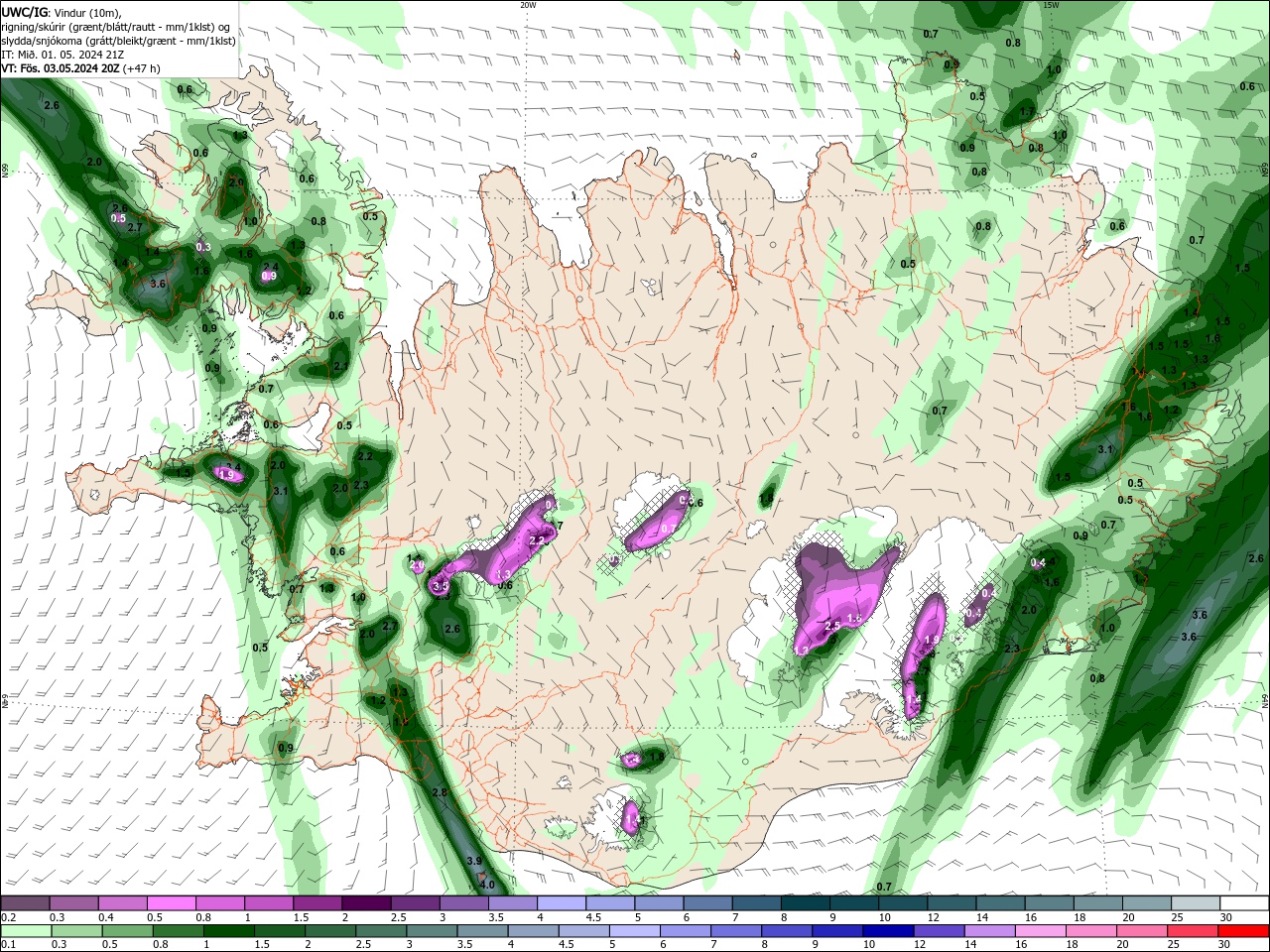Pick the royal blue 9 rain-scale swatch
This screenshot has width=1270, height=952.
point(837,931)
